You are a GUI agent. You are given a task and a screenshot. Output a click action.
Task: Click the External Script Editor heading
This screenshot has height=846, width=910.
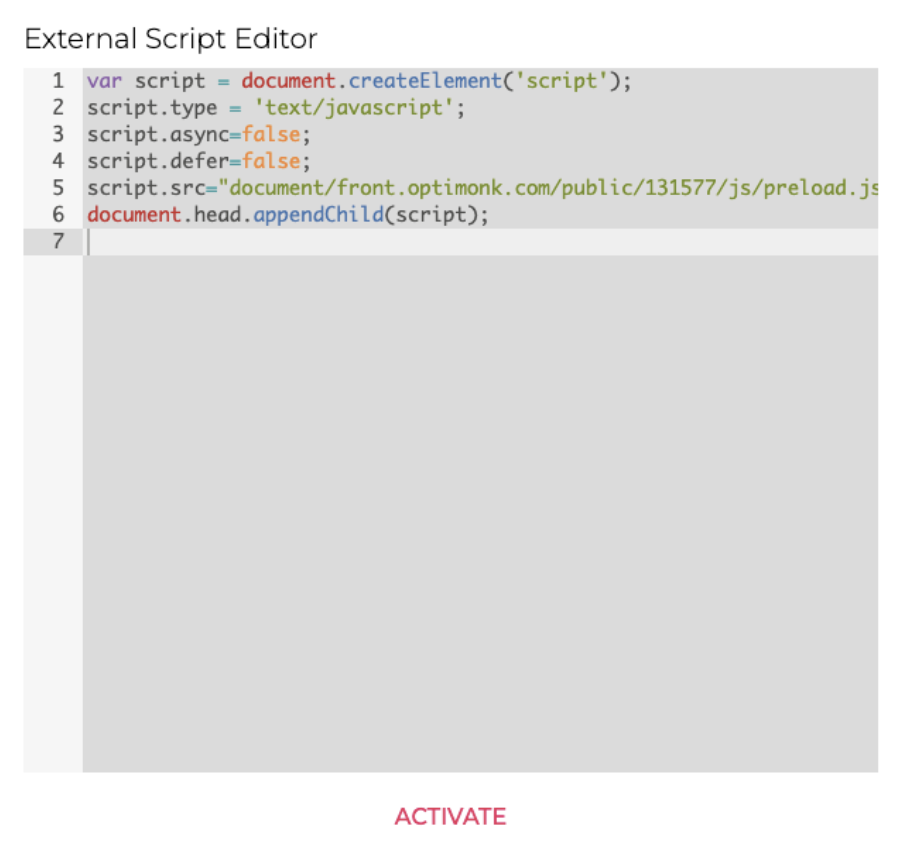coord(171,39)
